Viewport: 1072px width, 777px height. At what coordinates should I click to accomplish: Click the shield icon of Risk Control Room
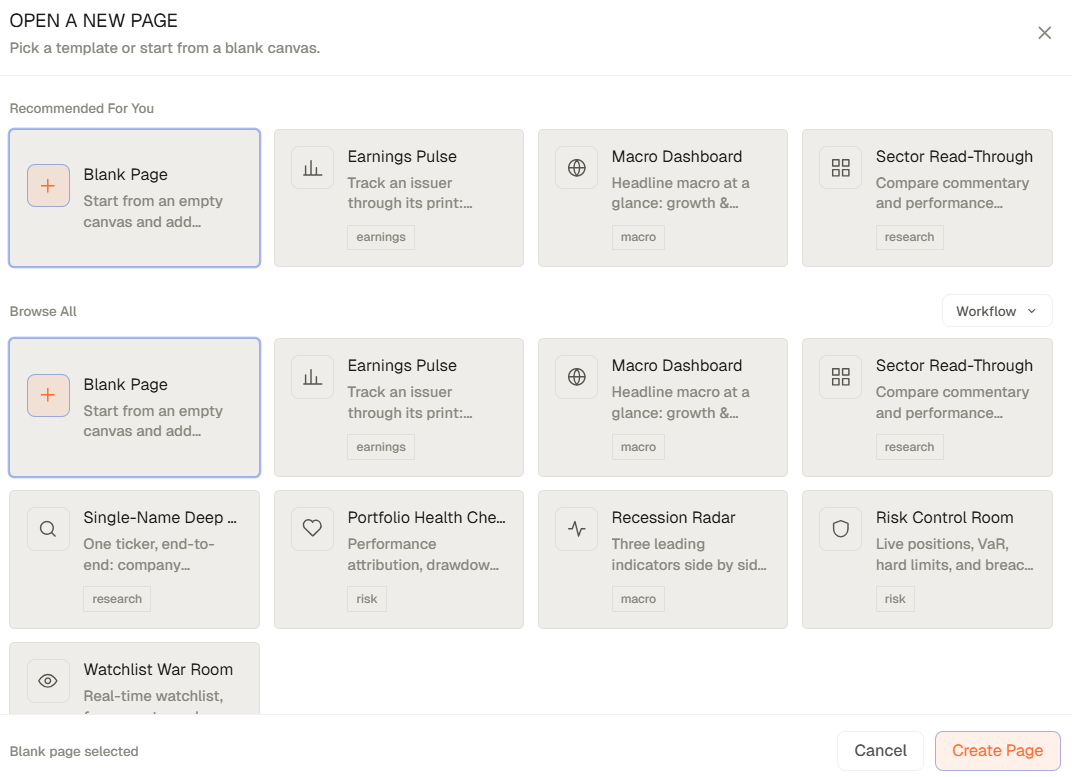point(840,528)
